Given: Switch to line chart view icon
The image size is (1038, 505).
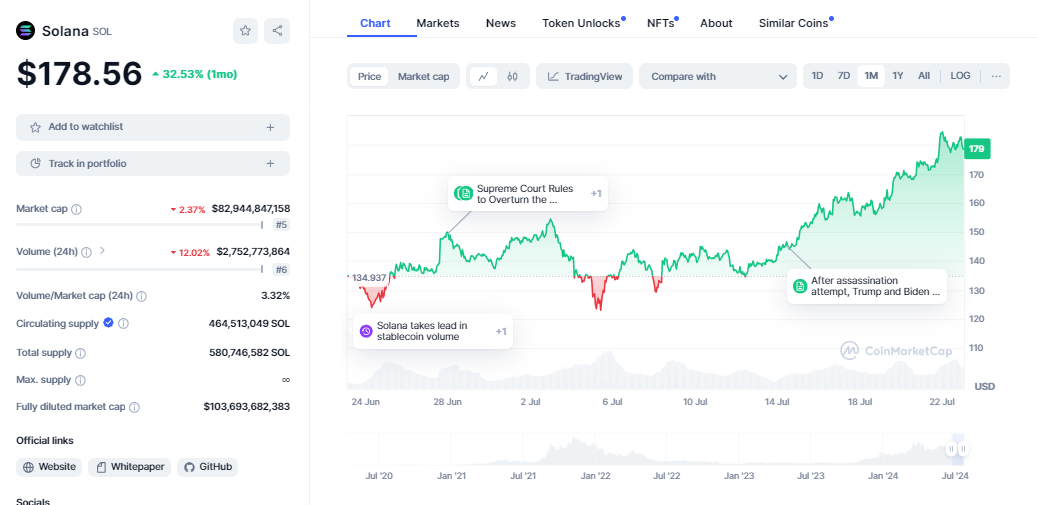Looking at the screenshot, I should [x=483, y=76].
